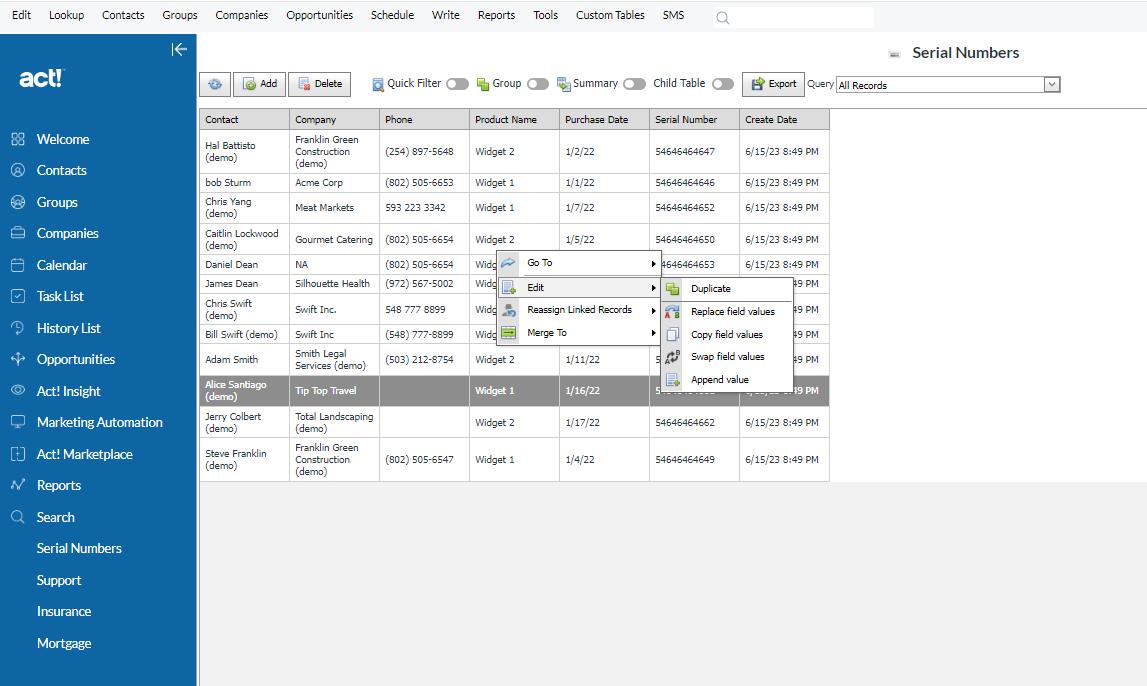Viewport: 1147px width, 686px height.
Task: Turn on the Group toggle
Action: 537,84
